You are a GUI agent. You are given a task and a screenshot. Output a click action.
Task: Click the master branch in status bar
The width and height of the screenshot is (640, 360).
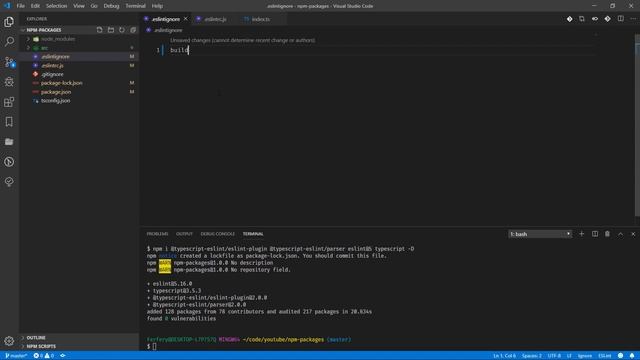tap(16, 356)
